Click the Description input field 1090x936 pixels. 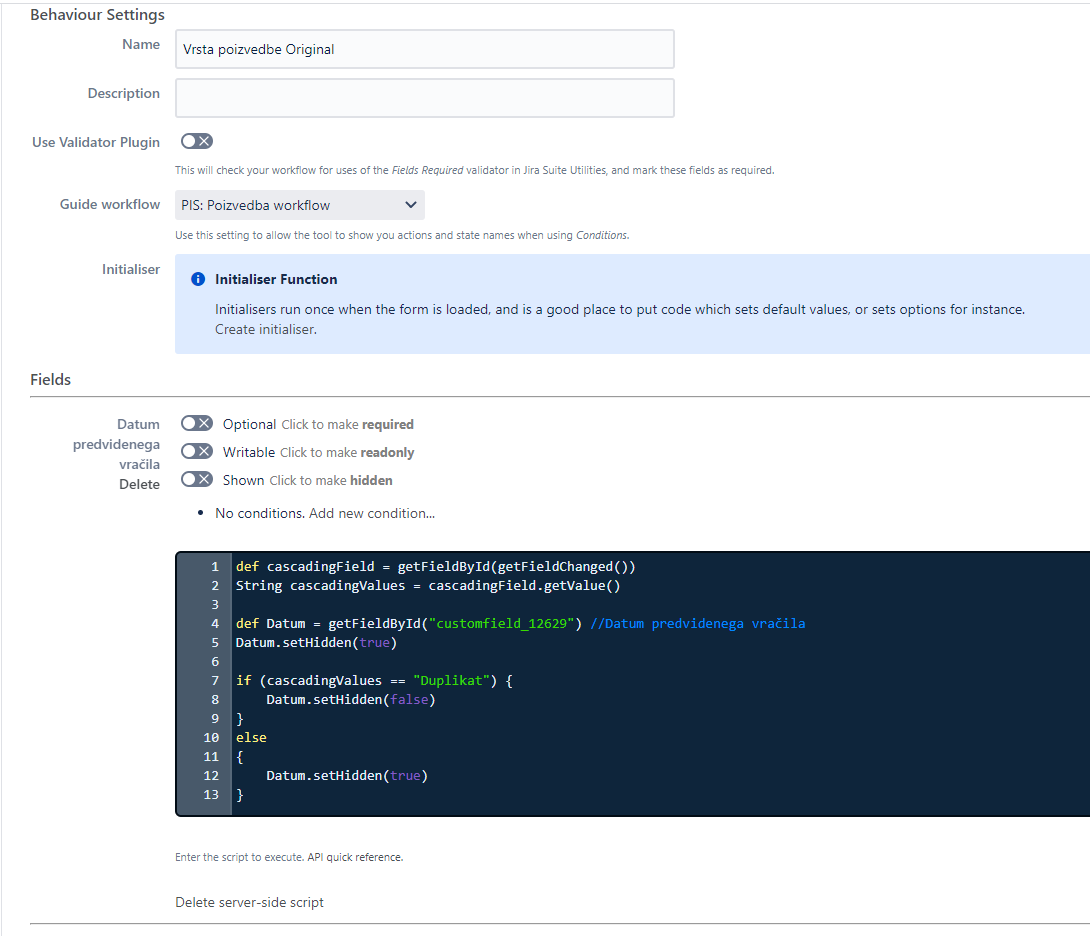(424, 98)
